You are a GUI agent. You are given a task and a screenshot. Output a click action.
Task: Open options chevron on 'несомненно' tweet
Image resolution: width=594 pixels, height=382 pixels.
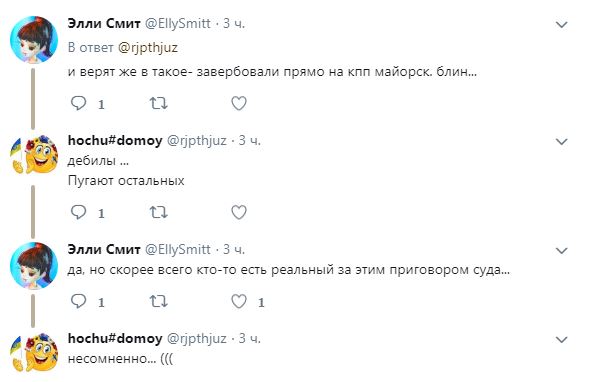(561, 340)
